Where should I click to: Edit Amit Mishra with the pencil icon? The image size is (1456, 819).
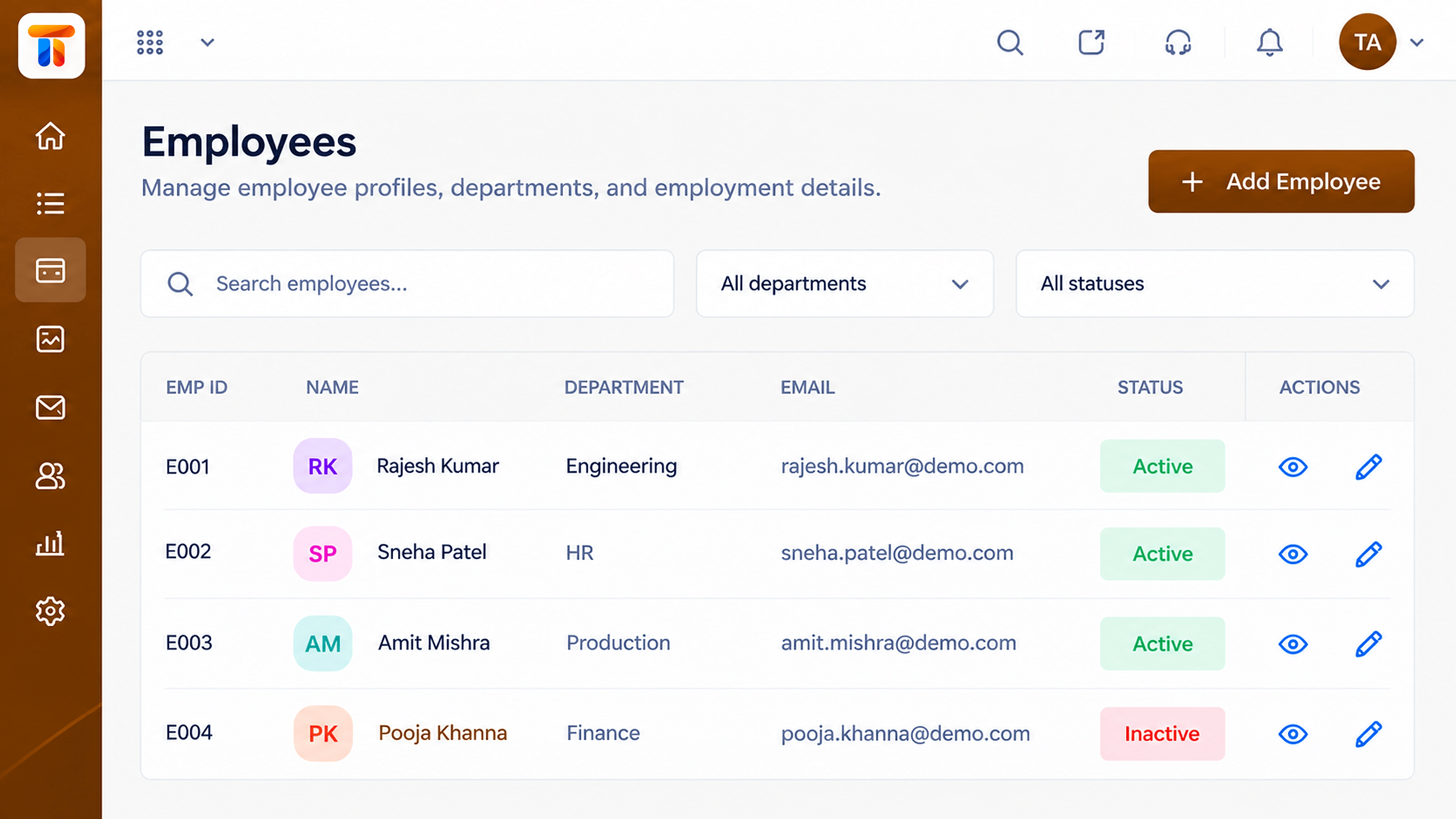coord(1368,644)
